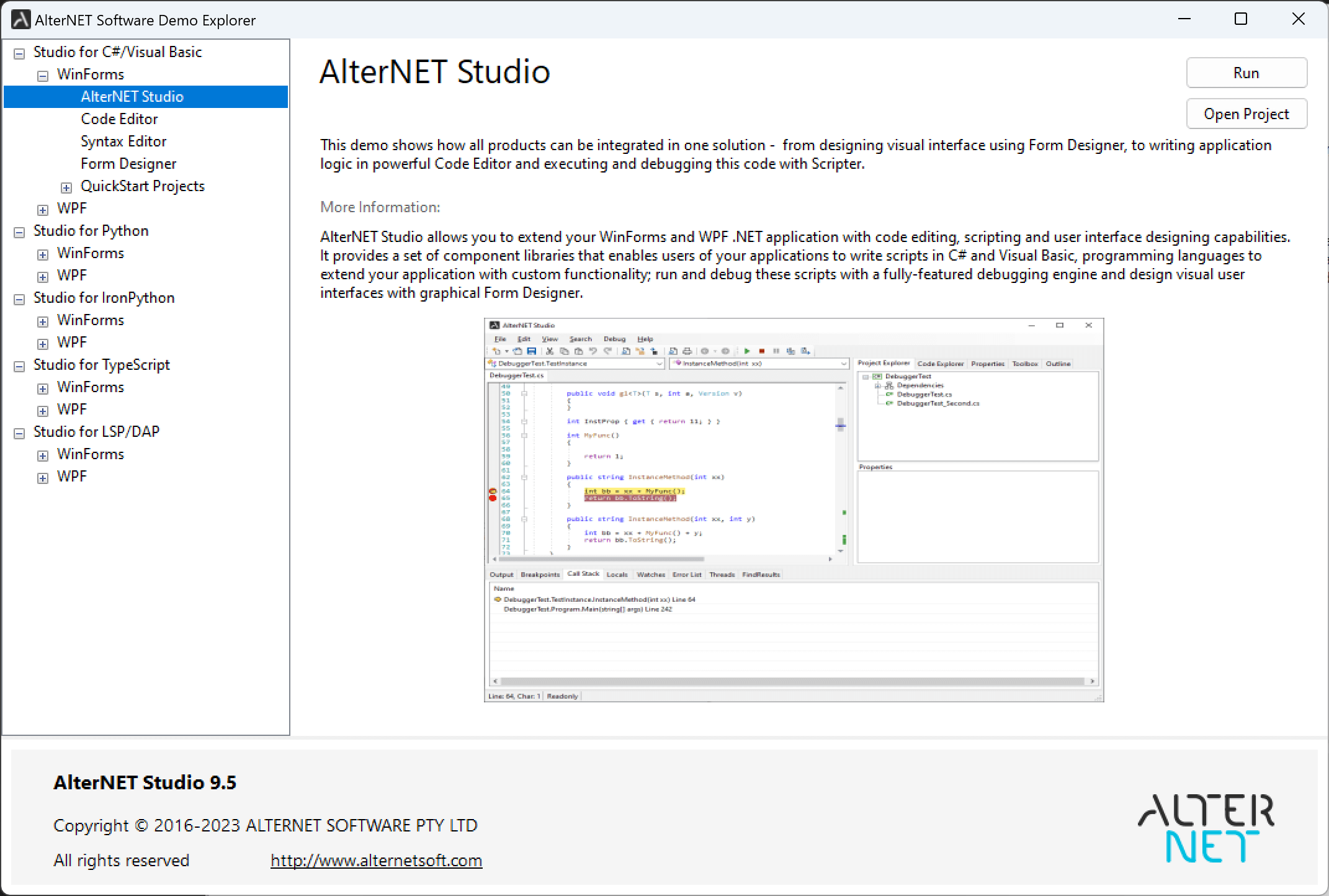This screenshot has height=896, width=1329.
Task: Click the AlterNET logo in the footer
Action: (1206, 828)
